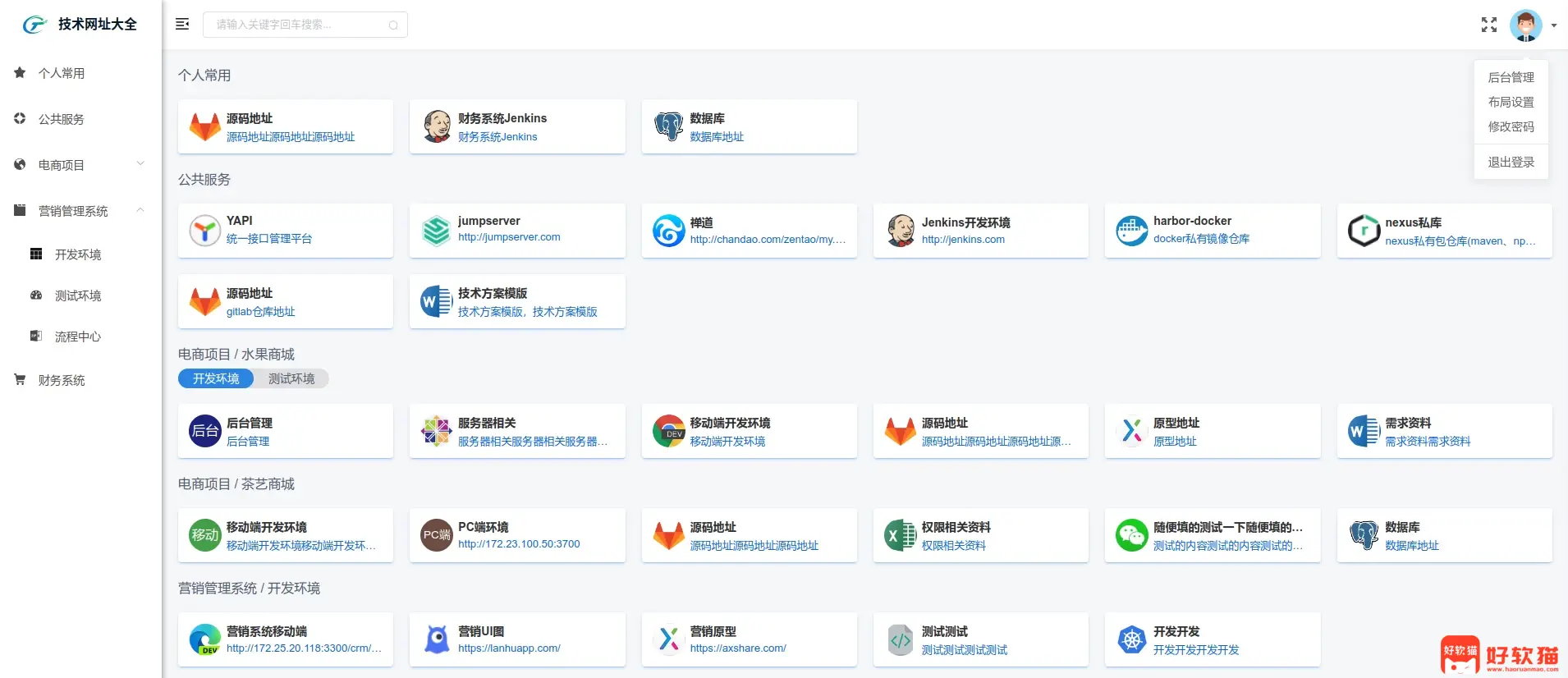
Task: Click the 统一接口管理平台 description text
Action: pyautogui.click(x=269, y=239)
